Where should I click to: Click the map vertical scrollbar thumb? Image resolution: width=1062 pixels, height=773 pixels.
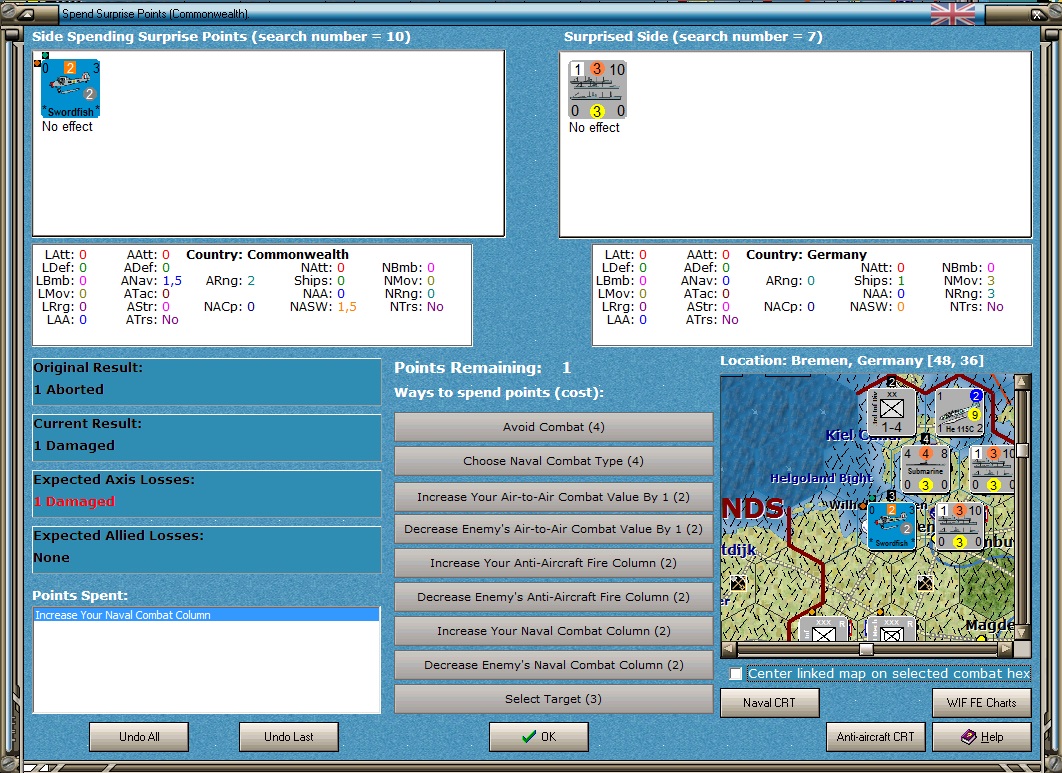click(x=1022, y=451)
